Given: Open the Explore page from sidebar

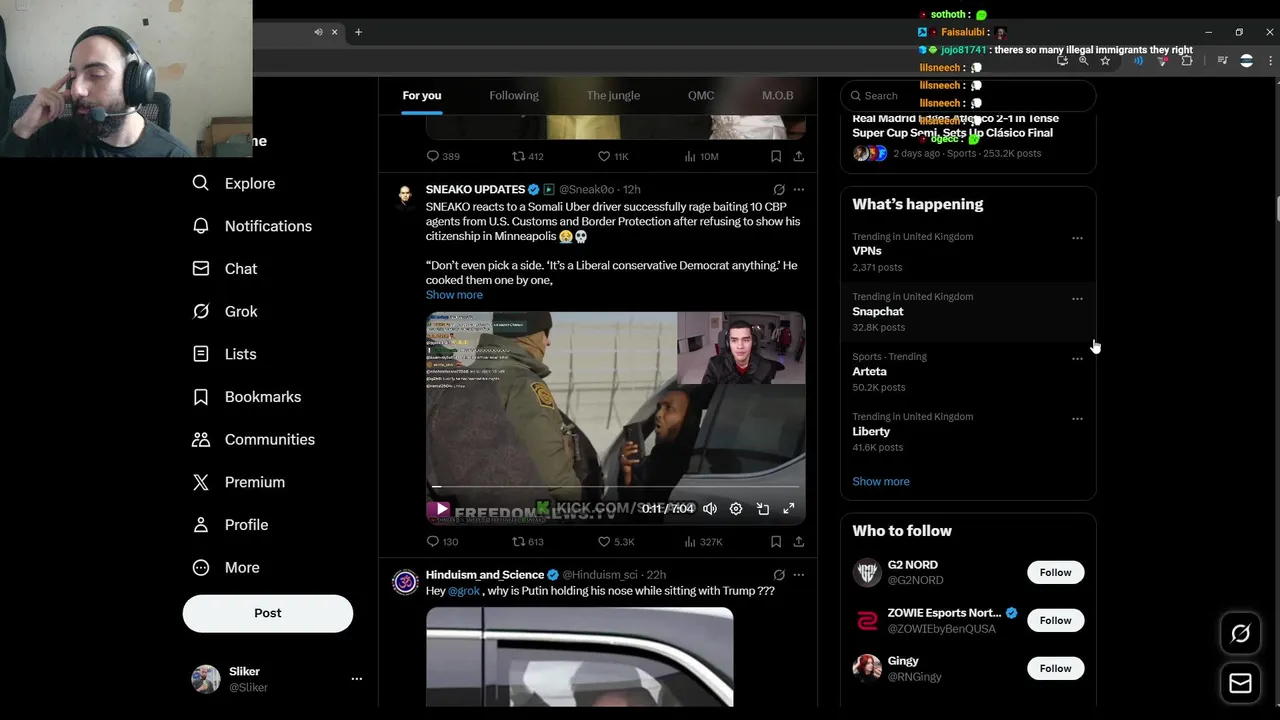Looking at the screenshot, I should [x=234, y=183].
